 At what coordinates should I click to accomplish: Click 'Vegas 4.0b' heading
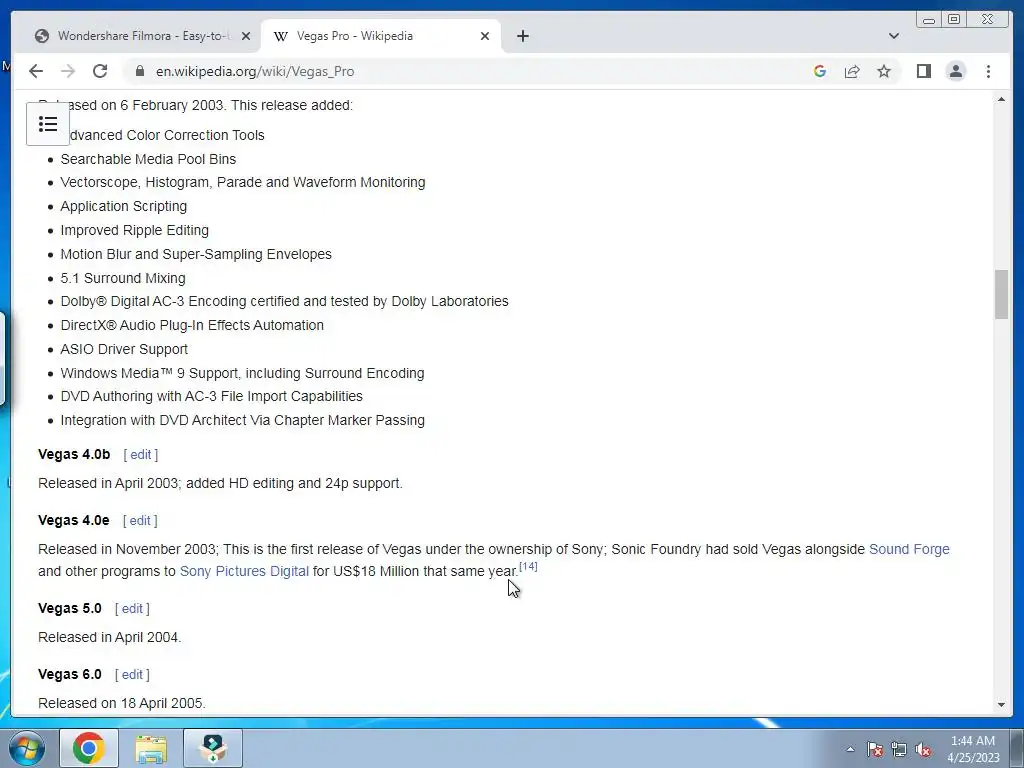pos(74,455)
